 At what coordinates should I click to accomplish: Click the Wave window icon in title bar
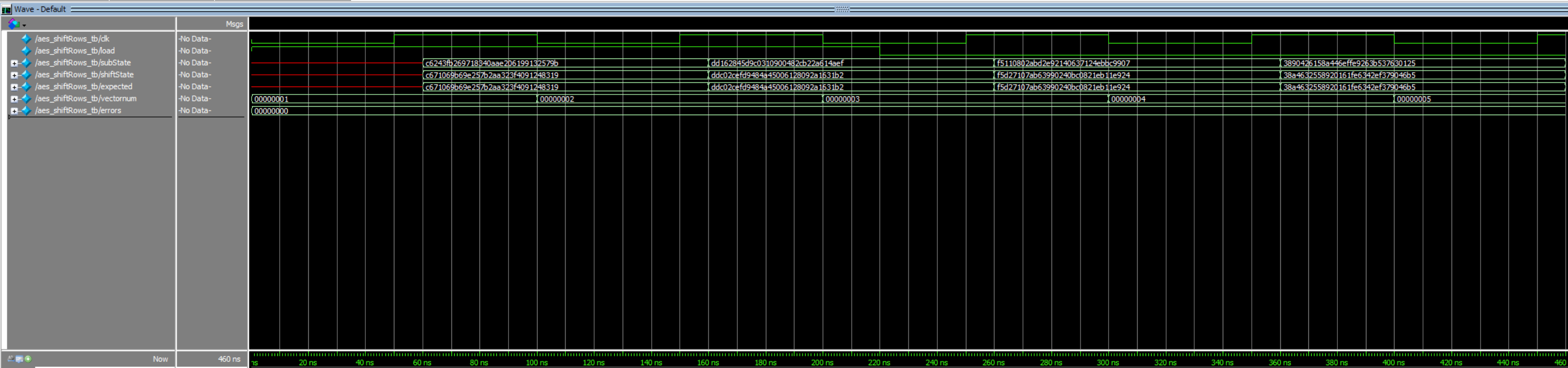point(7,10)
